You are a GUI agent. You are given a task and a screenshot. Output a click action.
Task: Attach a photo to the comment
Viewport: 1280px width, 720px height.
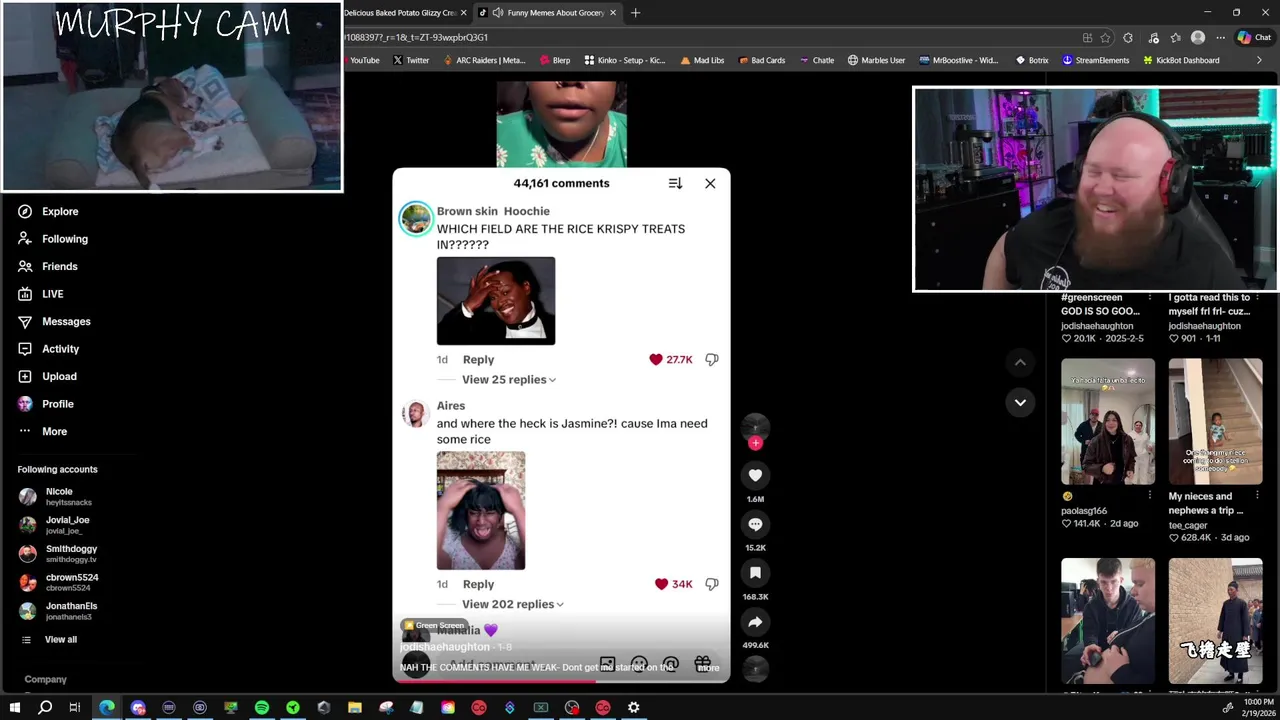point(607,664)
